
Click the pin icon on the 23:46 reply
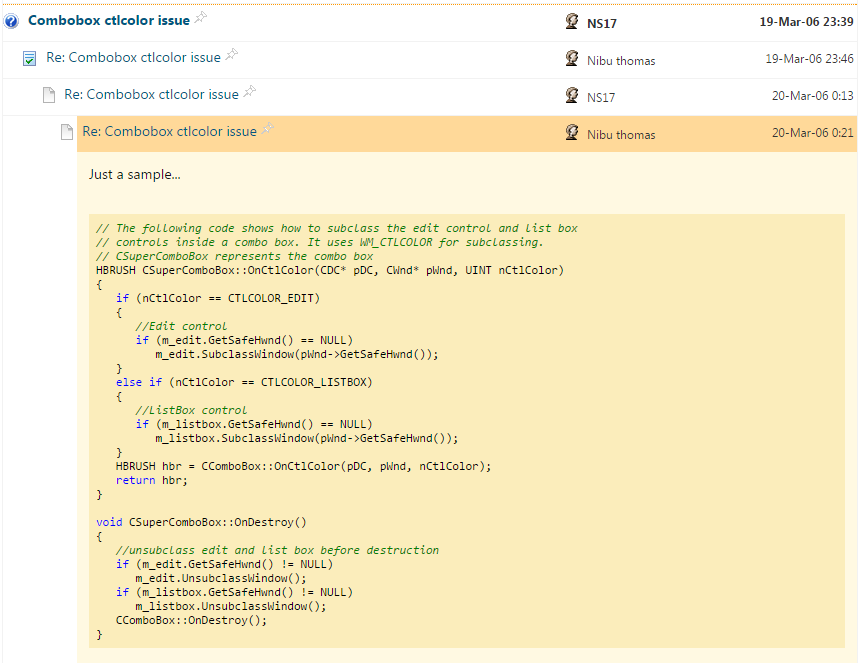[x=232, y=54]
